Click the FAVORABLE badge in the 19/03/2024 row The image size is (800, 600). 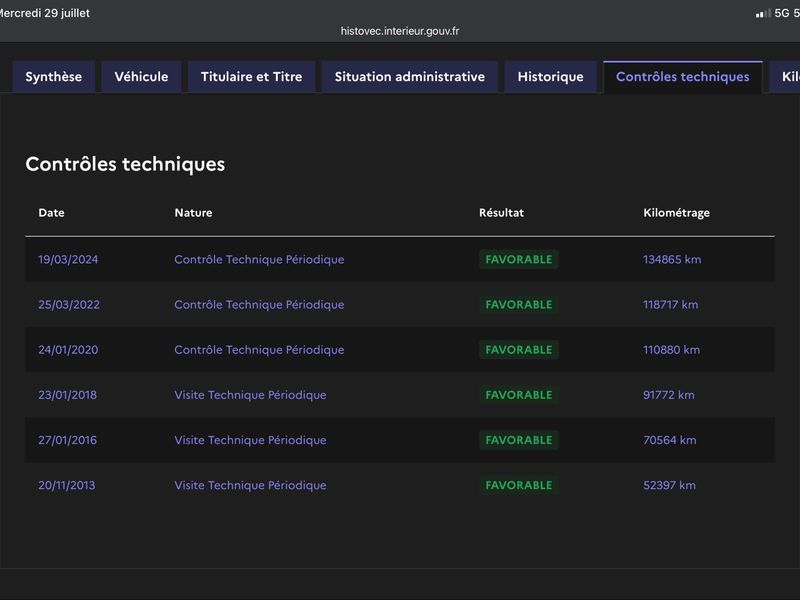pos(519,260)
